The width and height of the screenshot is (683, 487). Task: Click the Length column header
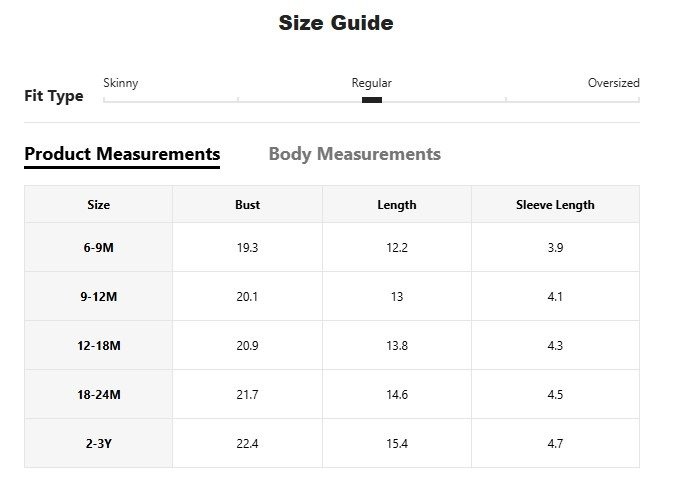pos(396,205)
